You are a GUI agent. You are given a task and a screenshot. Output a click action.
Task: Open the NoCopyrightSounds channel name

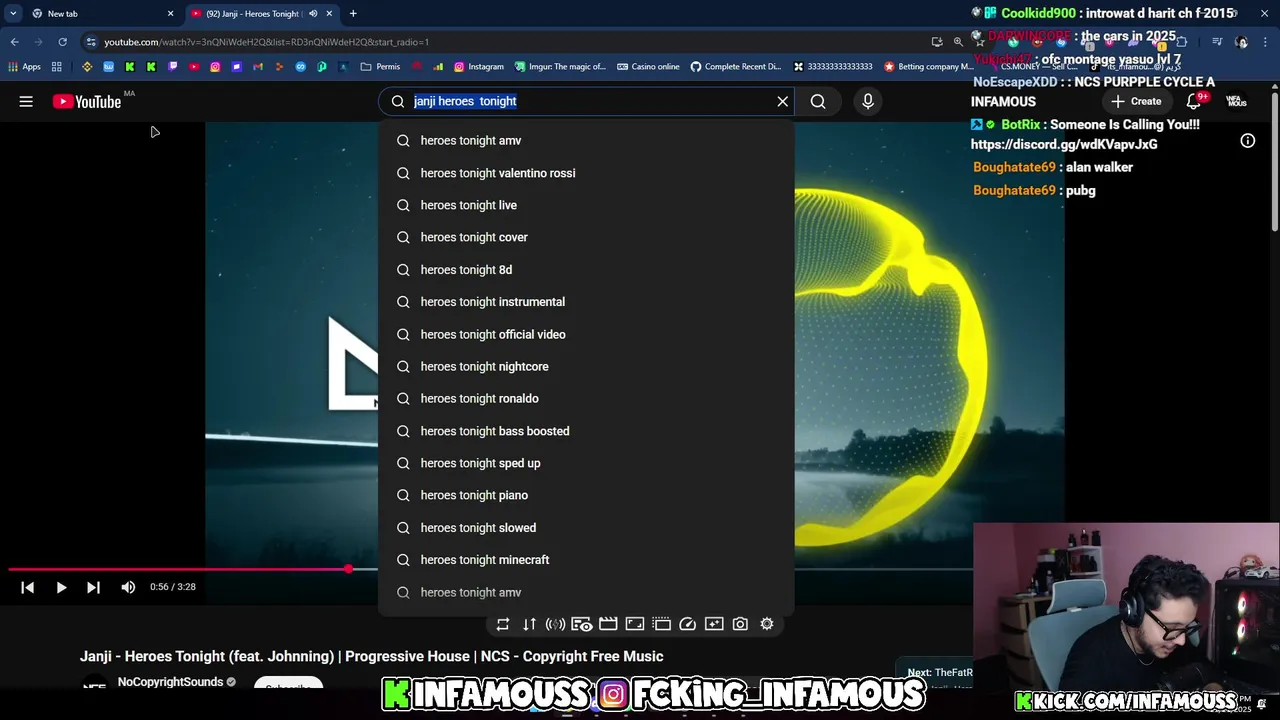[170, 682]
